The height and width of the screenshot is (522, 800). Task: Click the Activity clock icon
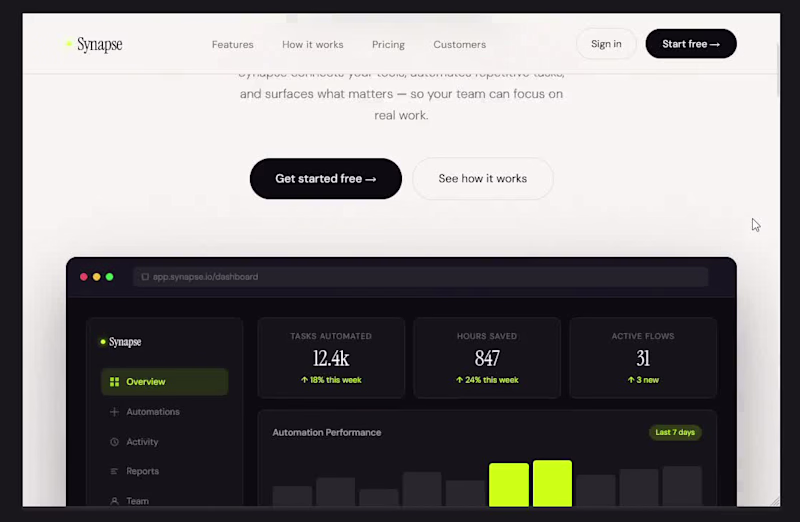click(x=114, y=442)
